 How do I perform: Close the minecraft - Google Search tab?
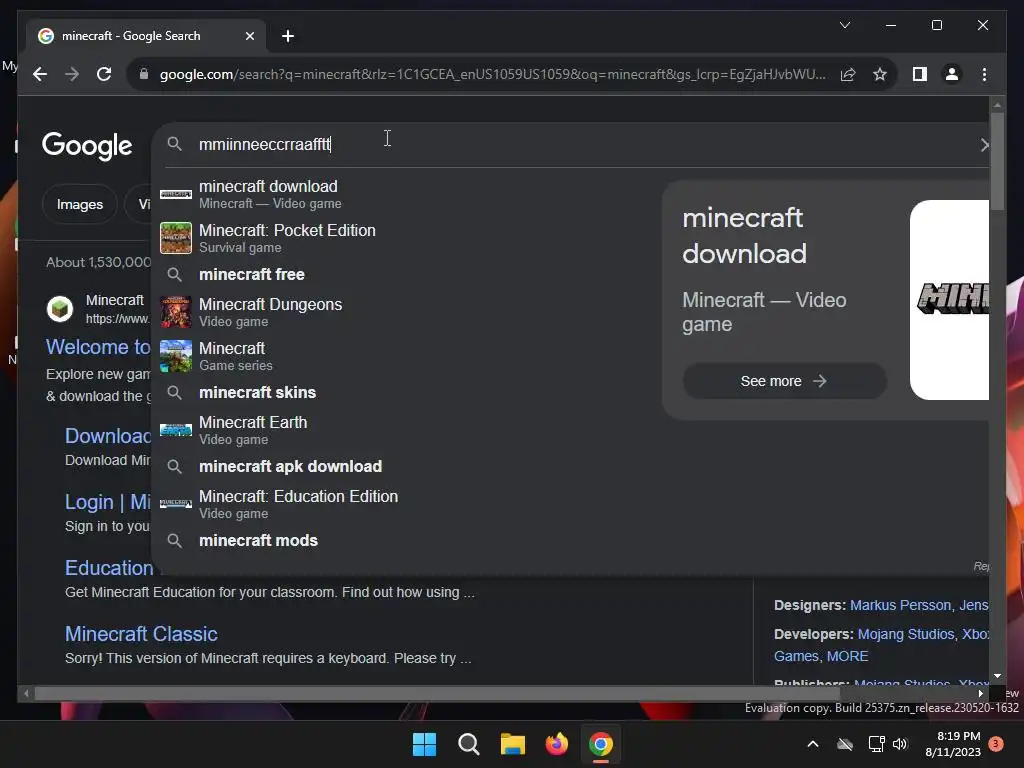249,36
